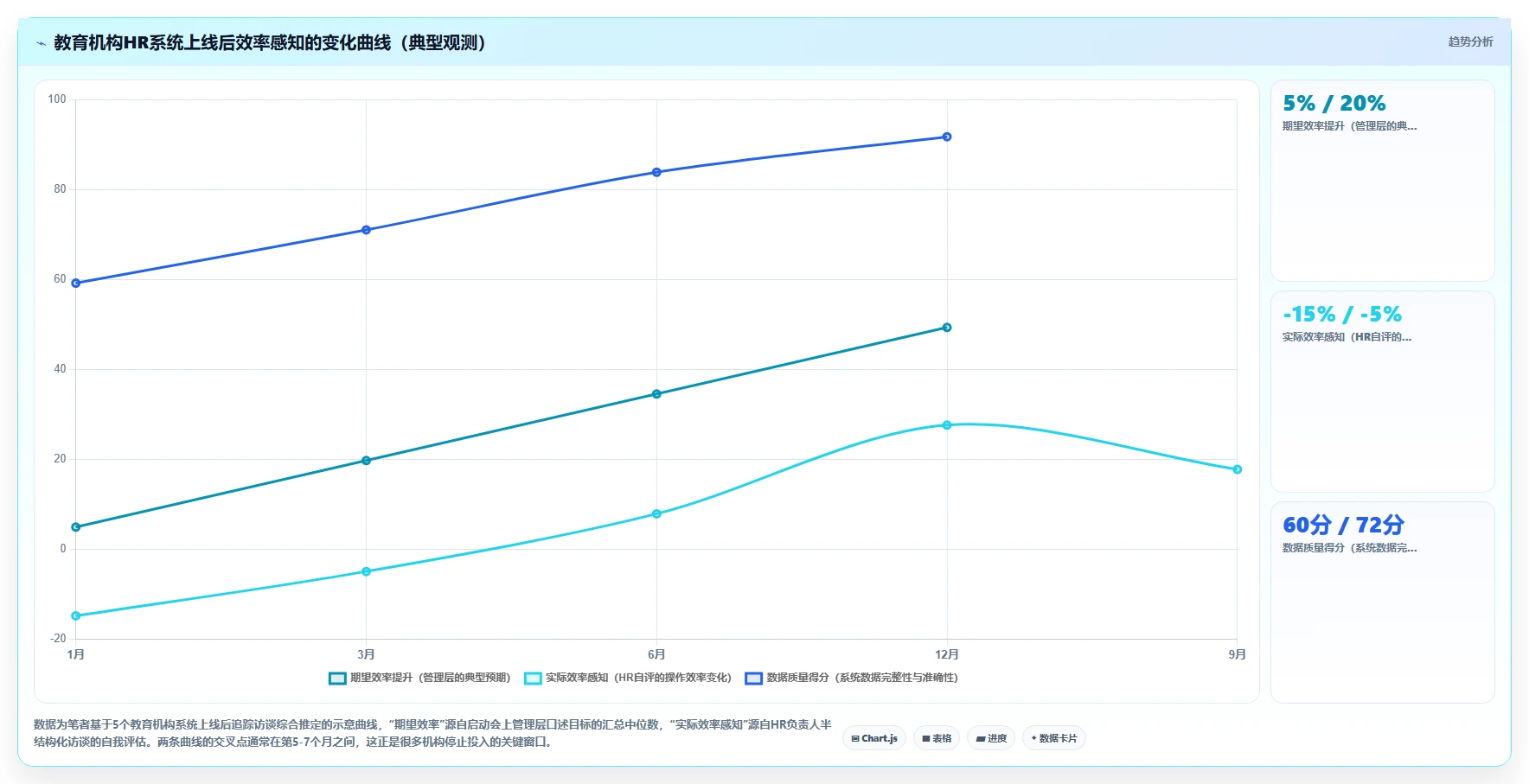Click the 数据质量得分 data point at 1月
This screenshot has width=1529, height=784.
pyautogui.click(x=76, y=284)
